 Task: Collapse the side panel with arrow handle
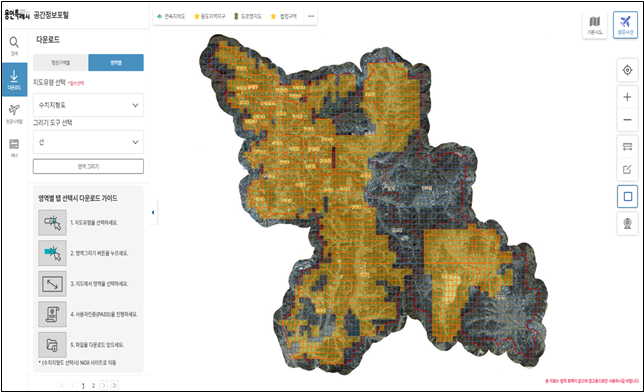pos(153,212)
